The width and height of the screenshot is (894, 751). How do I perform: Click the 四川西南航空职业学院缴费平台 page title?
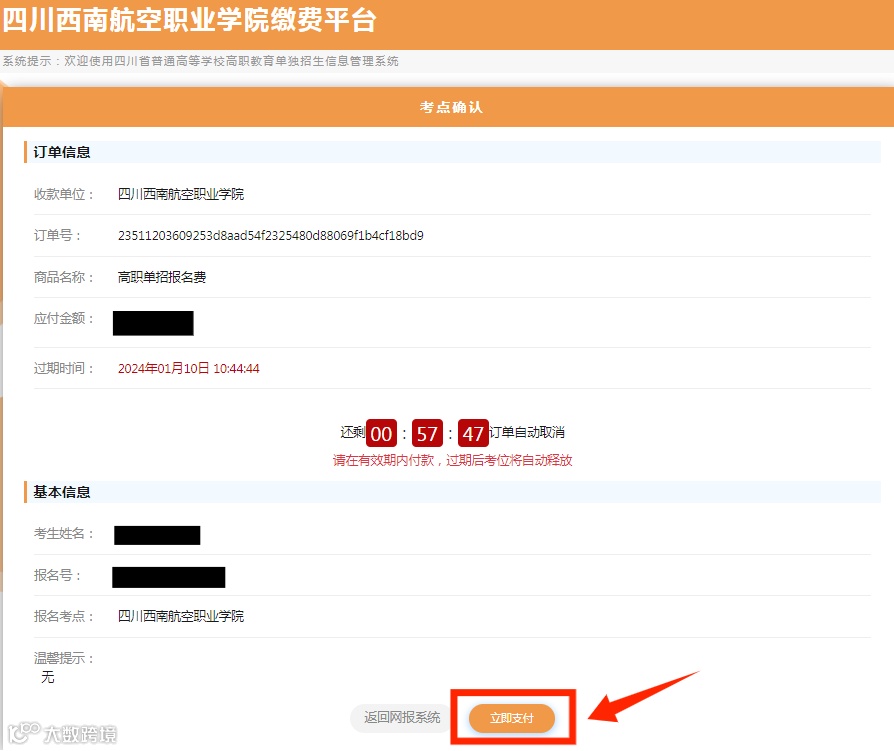(x=190, y=21)
